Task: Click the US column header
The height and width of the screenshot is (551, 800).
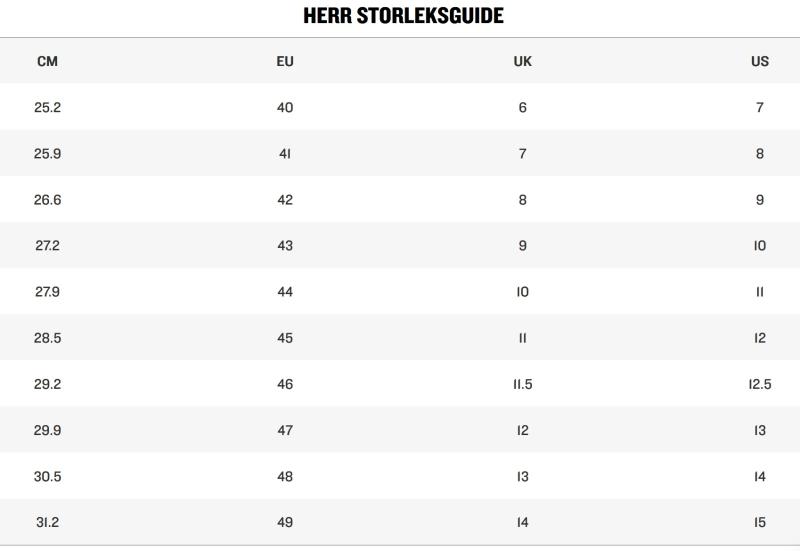Action: click(760, 61)
